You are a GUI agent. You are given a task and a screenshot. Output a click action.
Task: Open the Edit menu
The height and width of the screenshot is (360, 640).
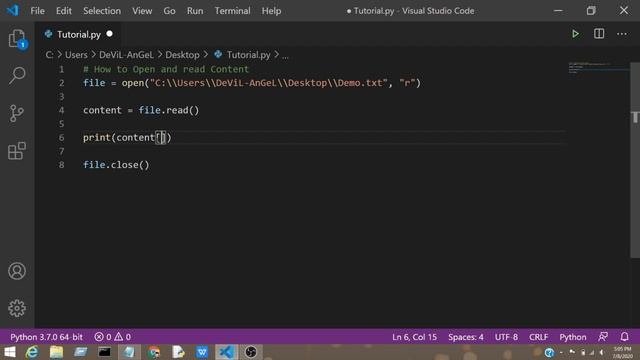coord(64,11)
